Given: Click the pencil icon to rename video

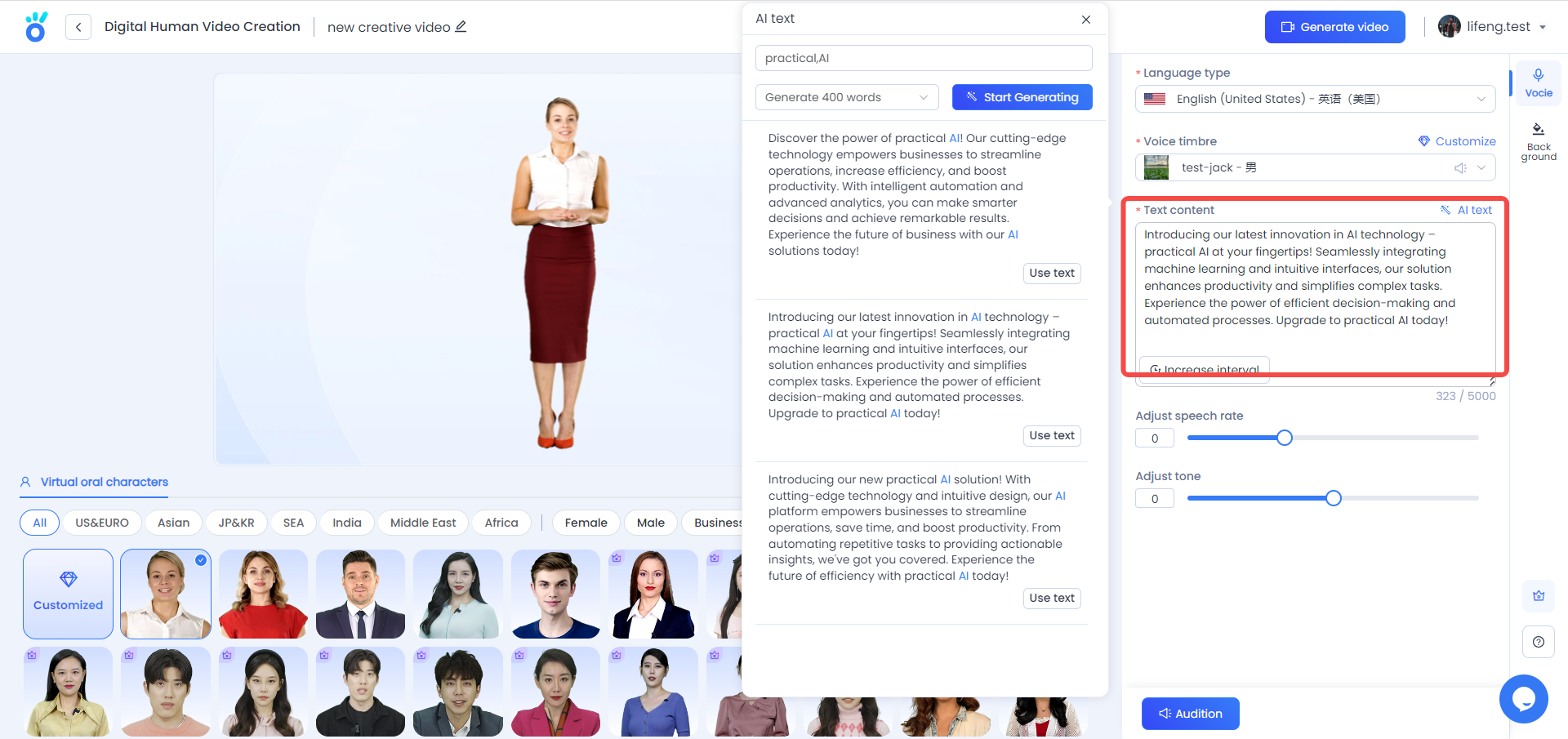Looking at the screenshot, I should [461, 26].
